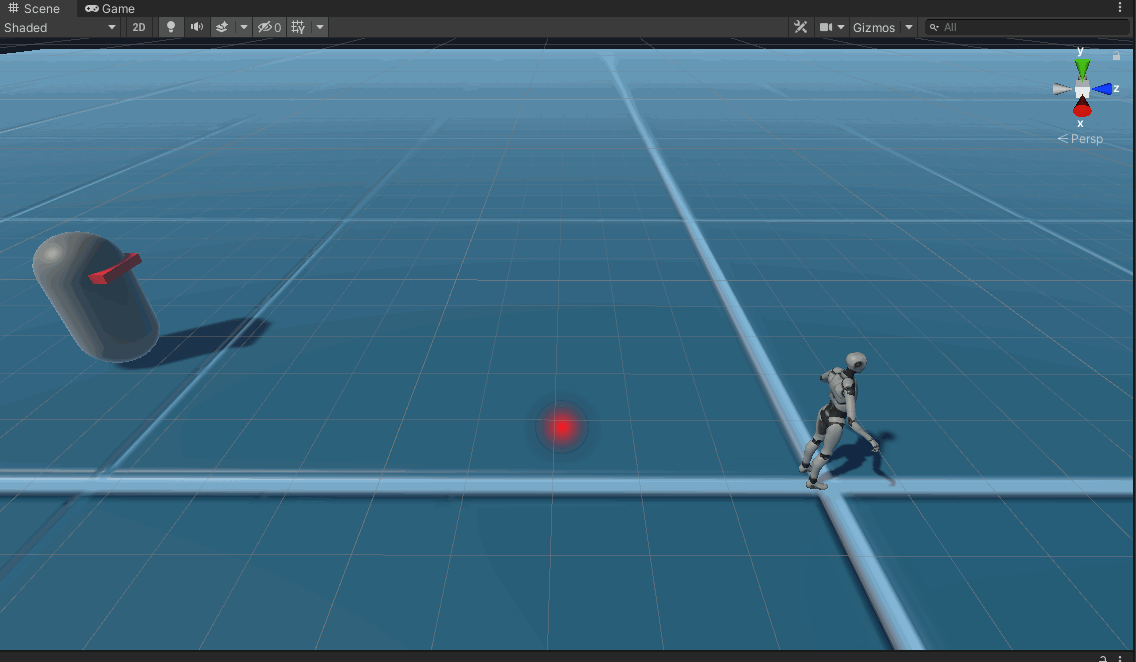This screenshot has height=662, width=1136.
Task: Open the effects options dropdown arrow
Action: (x=243, y=28)
